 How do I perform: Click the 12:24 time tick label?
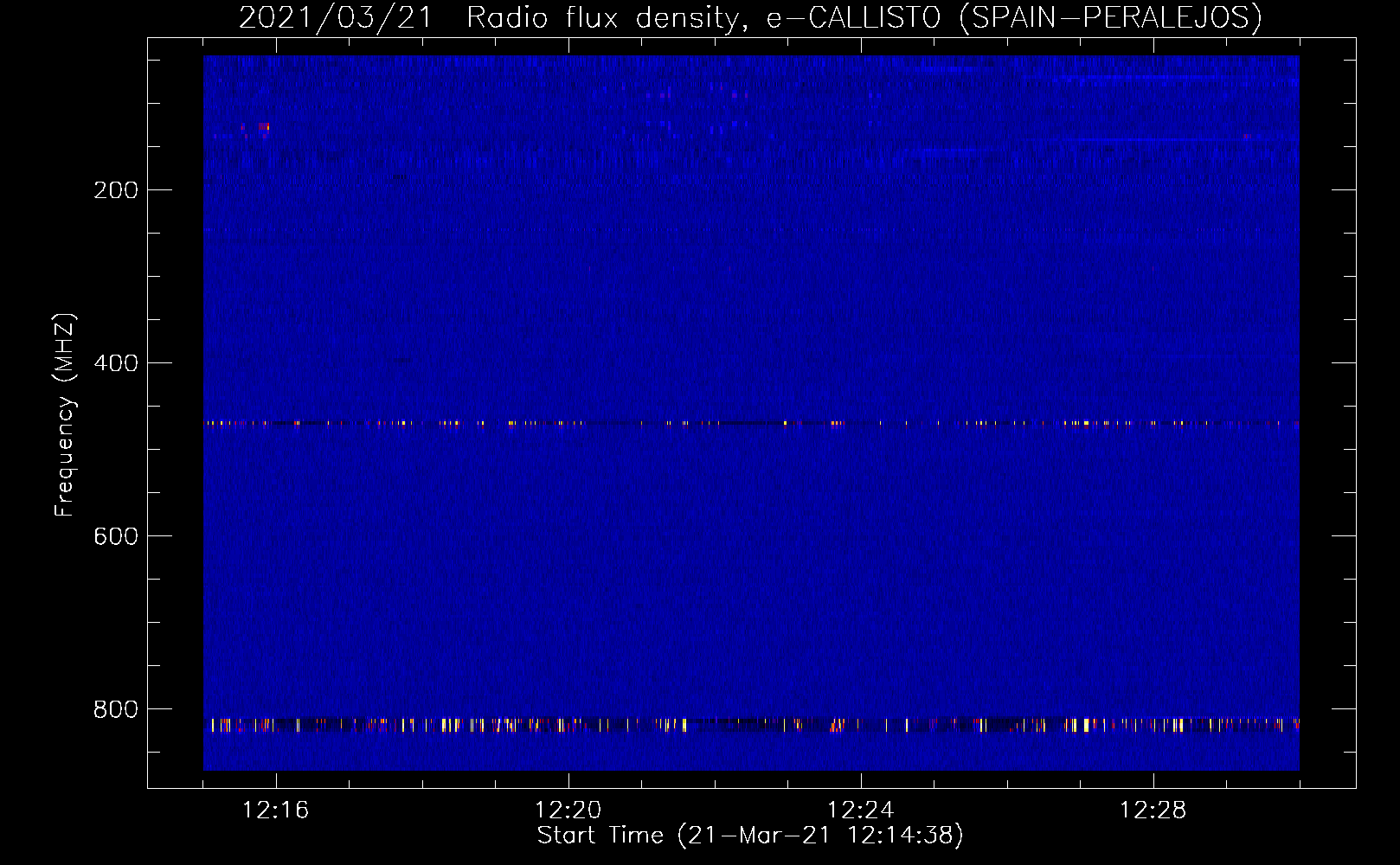click(x=861, y=811)
